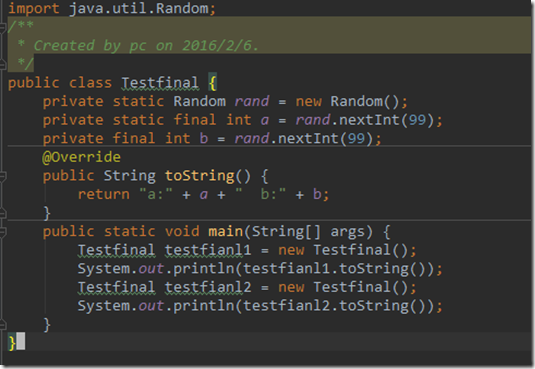Screen dimensions: 535x369
Task: Click nextInt(99) on the static final a line
Action: click(386, 120)
